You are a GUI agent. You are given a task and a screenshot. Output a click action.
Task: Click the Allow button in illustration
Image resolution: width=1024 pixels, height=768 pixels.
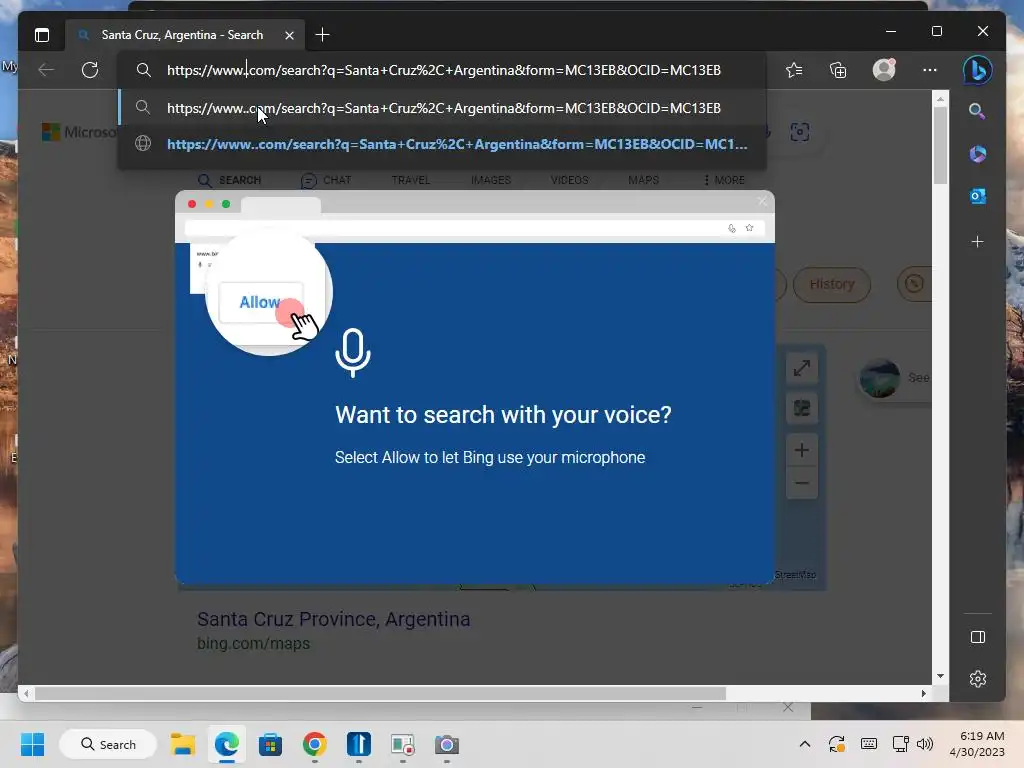pyautogui.click(x=261, y=302)
